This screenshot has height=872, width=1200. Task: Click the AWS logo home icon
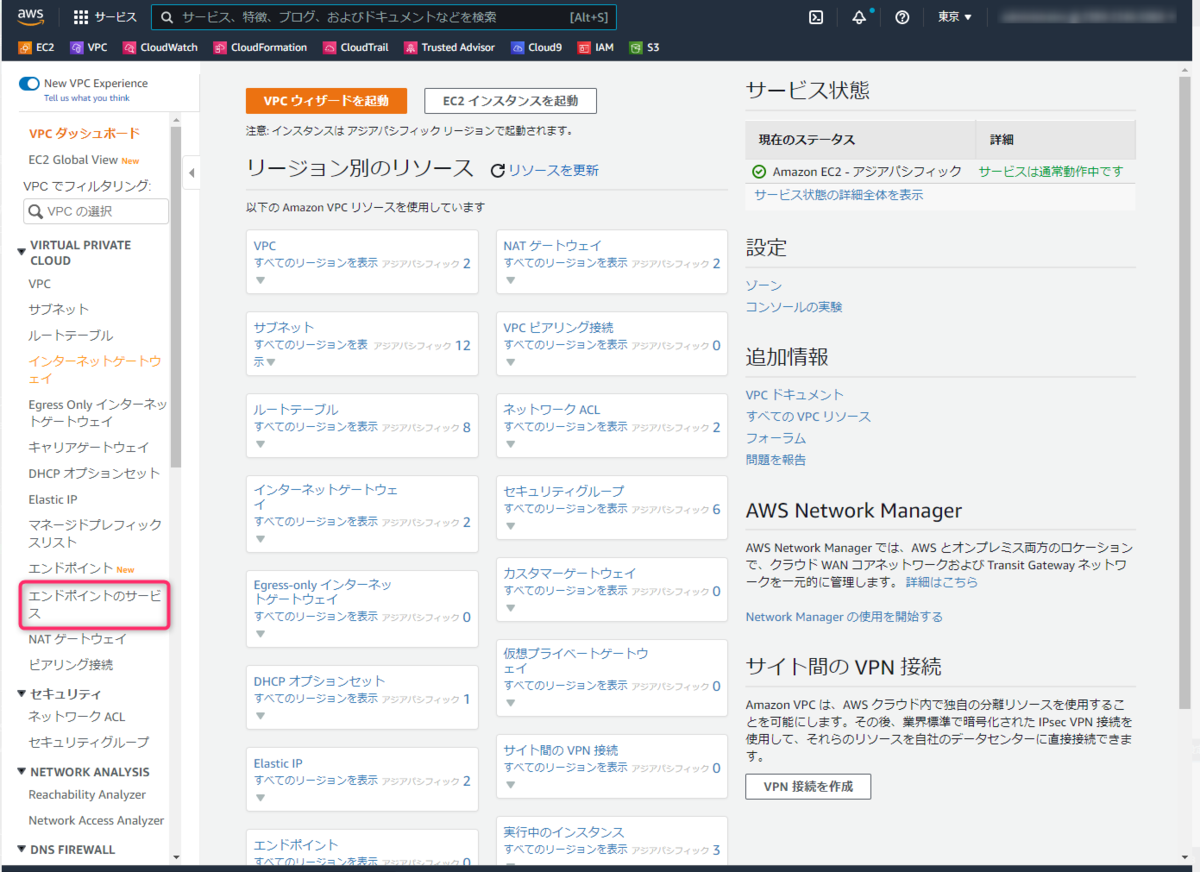[30, 17]
